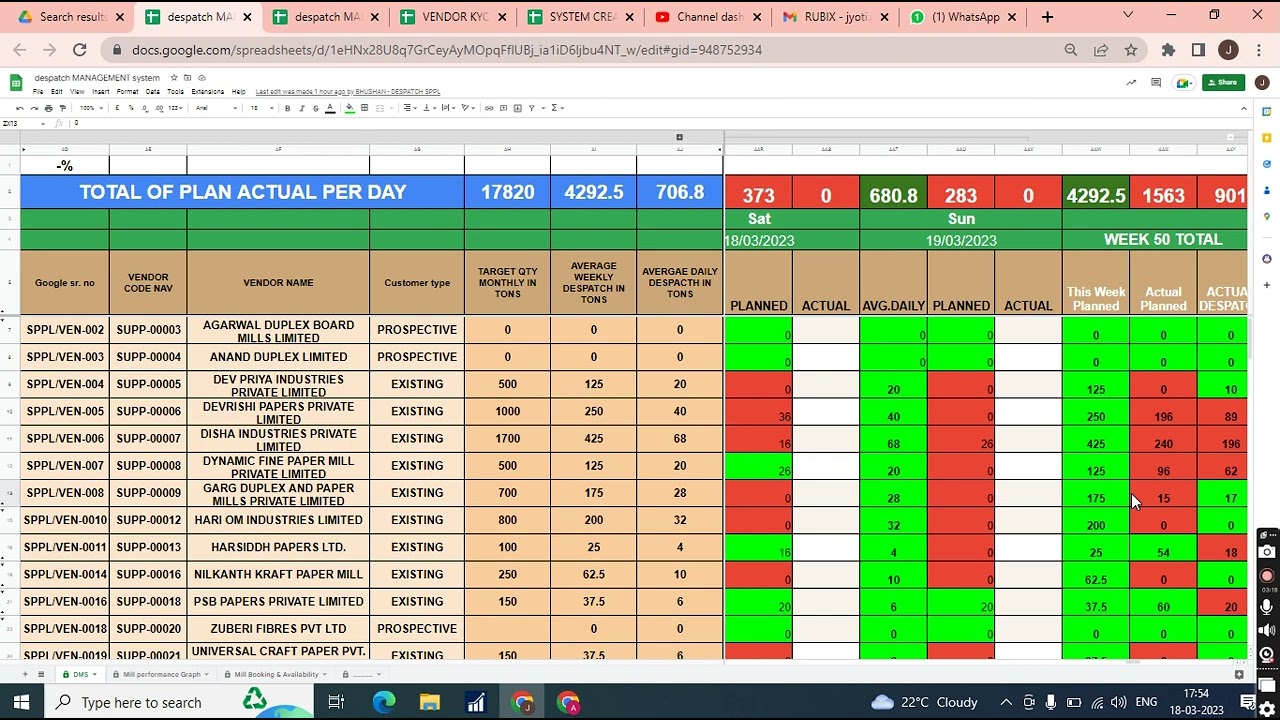The height and width of the screenshot is (720, 1280).
Task: Open the Insert menu
Action: 100,92
